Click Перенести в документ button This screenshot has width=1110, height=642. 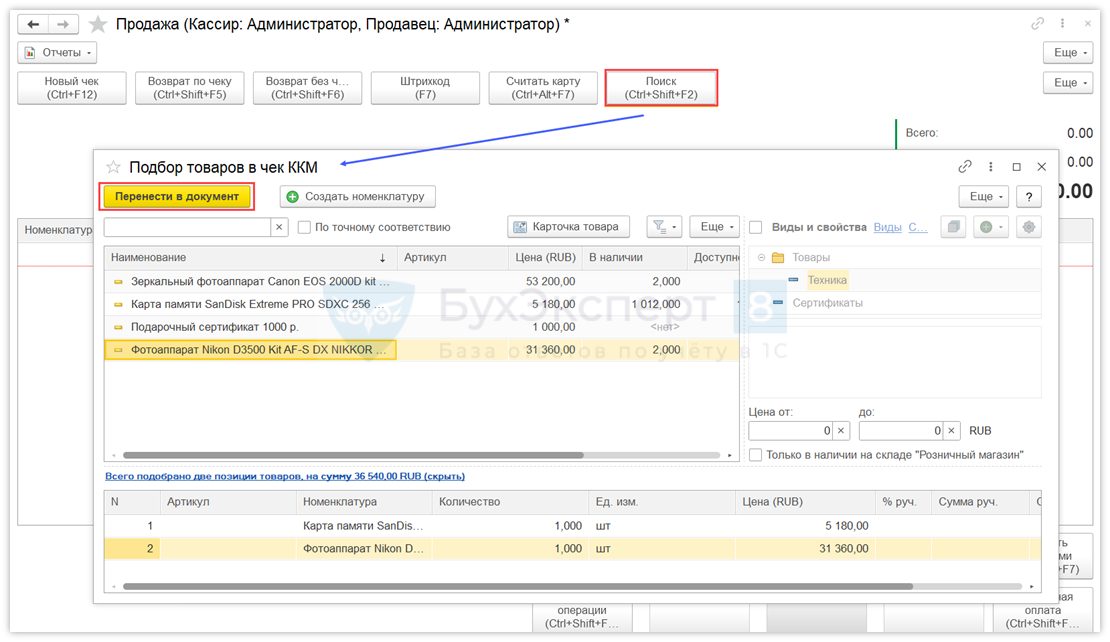coord(177,197)
